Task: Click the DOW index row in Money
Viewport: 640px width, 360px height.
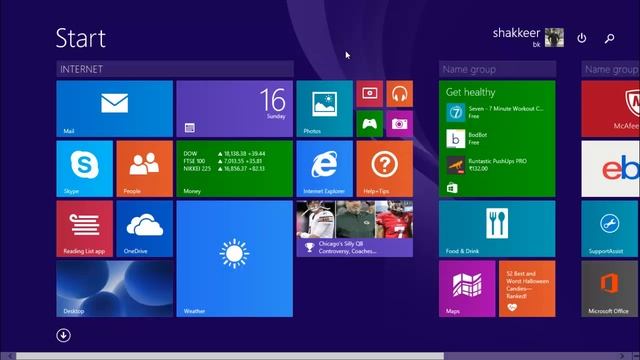Action: tap(224, 153)
